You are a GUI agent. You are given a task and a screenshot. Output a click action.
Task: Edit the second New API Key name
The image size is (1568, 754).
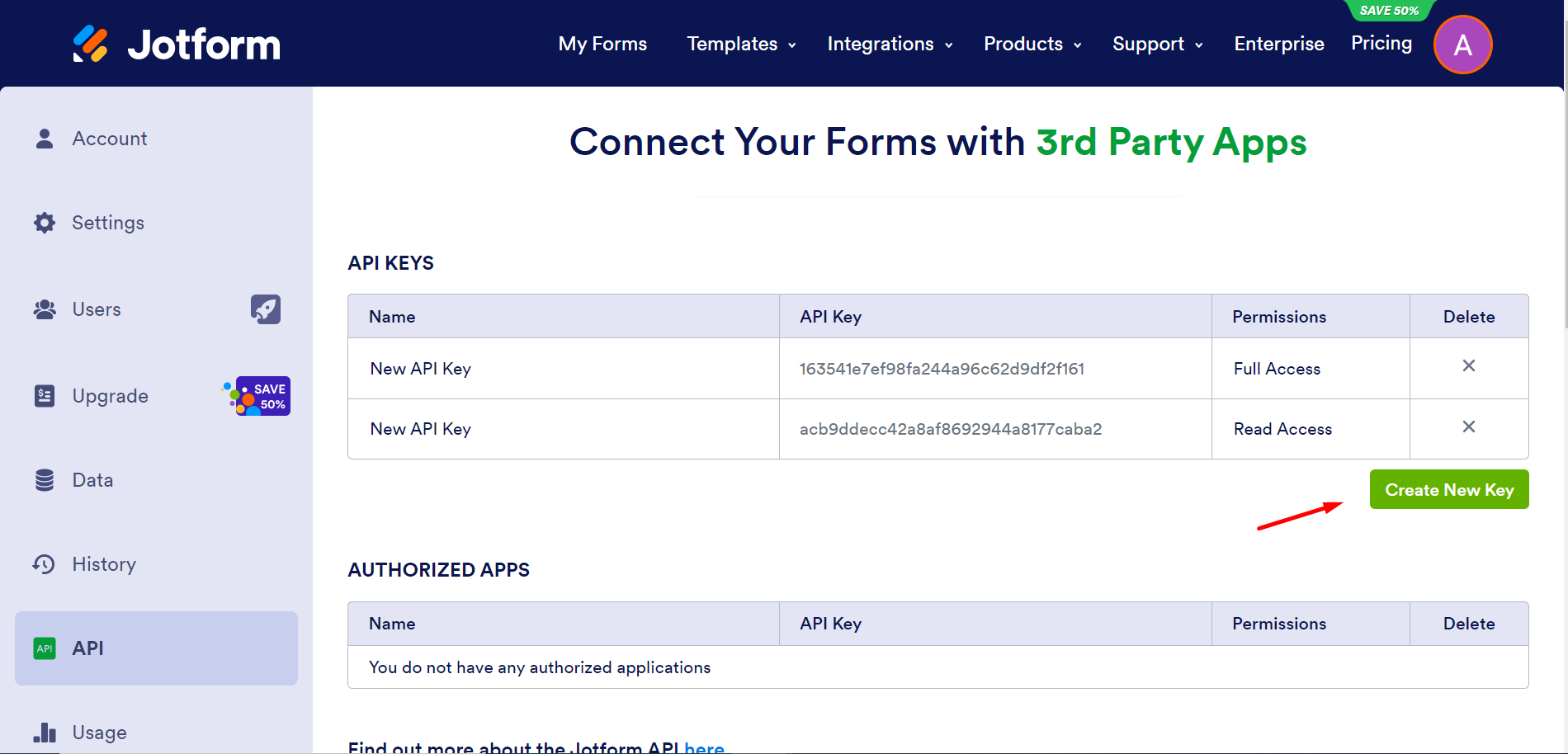pyautogui.click(x=420, y=429)
